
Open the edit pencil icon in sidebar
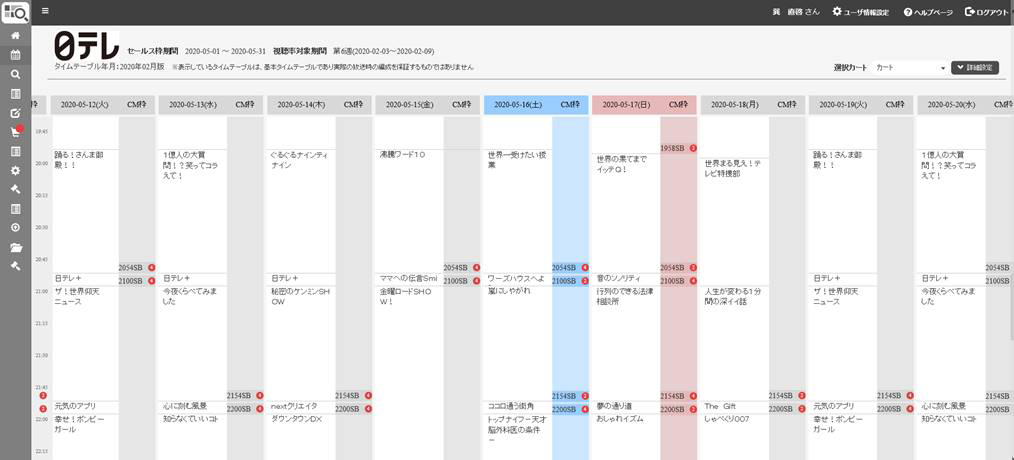15,113
